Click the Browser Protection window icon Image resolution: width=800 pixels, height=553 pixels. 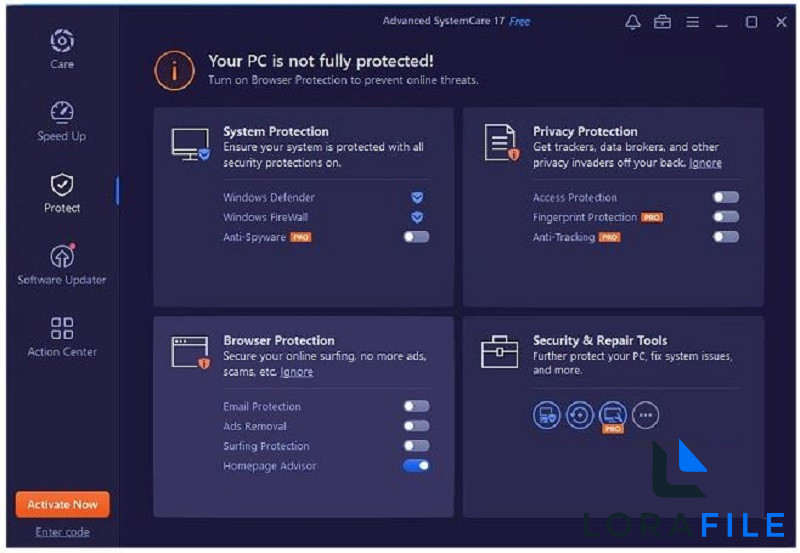click(x=190, y=352)
